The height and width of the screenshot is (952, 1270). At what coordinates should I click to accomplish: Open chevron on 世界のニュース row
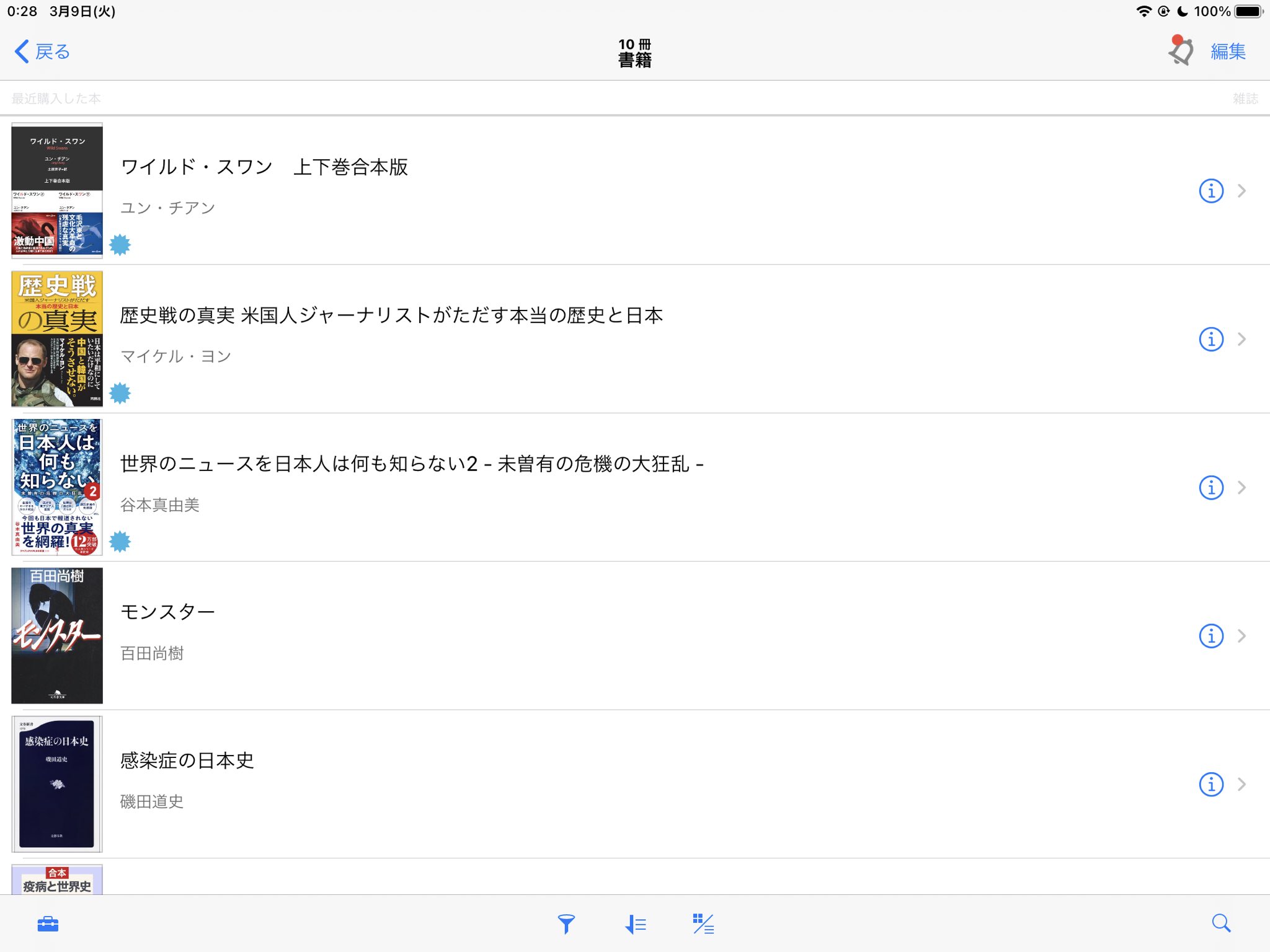click(1241, 488)
